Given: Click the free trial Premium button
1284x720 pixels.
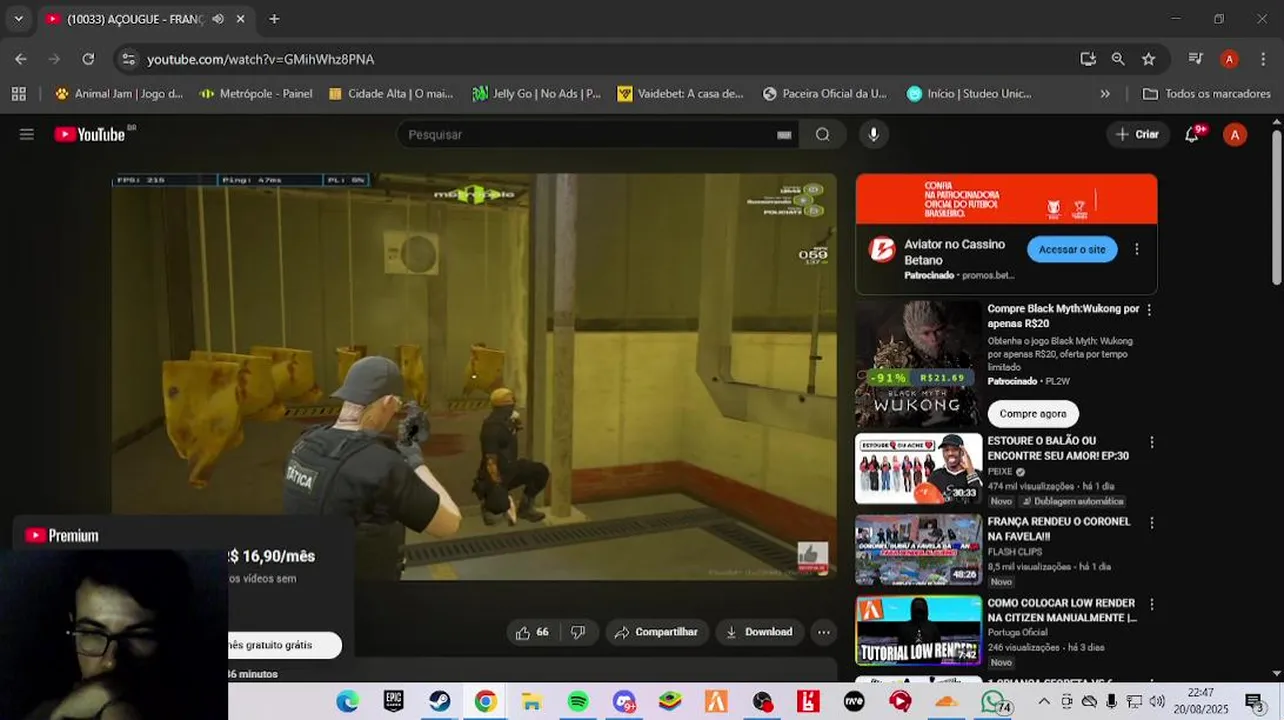Looking at the screenshot, I should click(284, 645).
